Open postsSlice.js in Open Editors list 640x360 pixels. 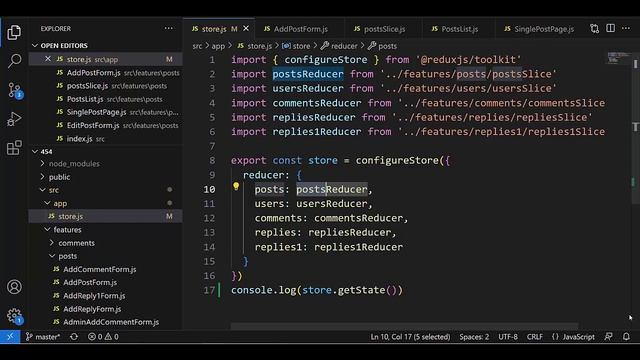click(105, 86)
